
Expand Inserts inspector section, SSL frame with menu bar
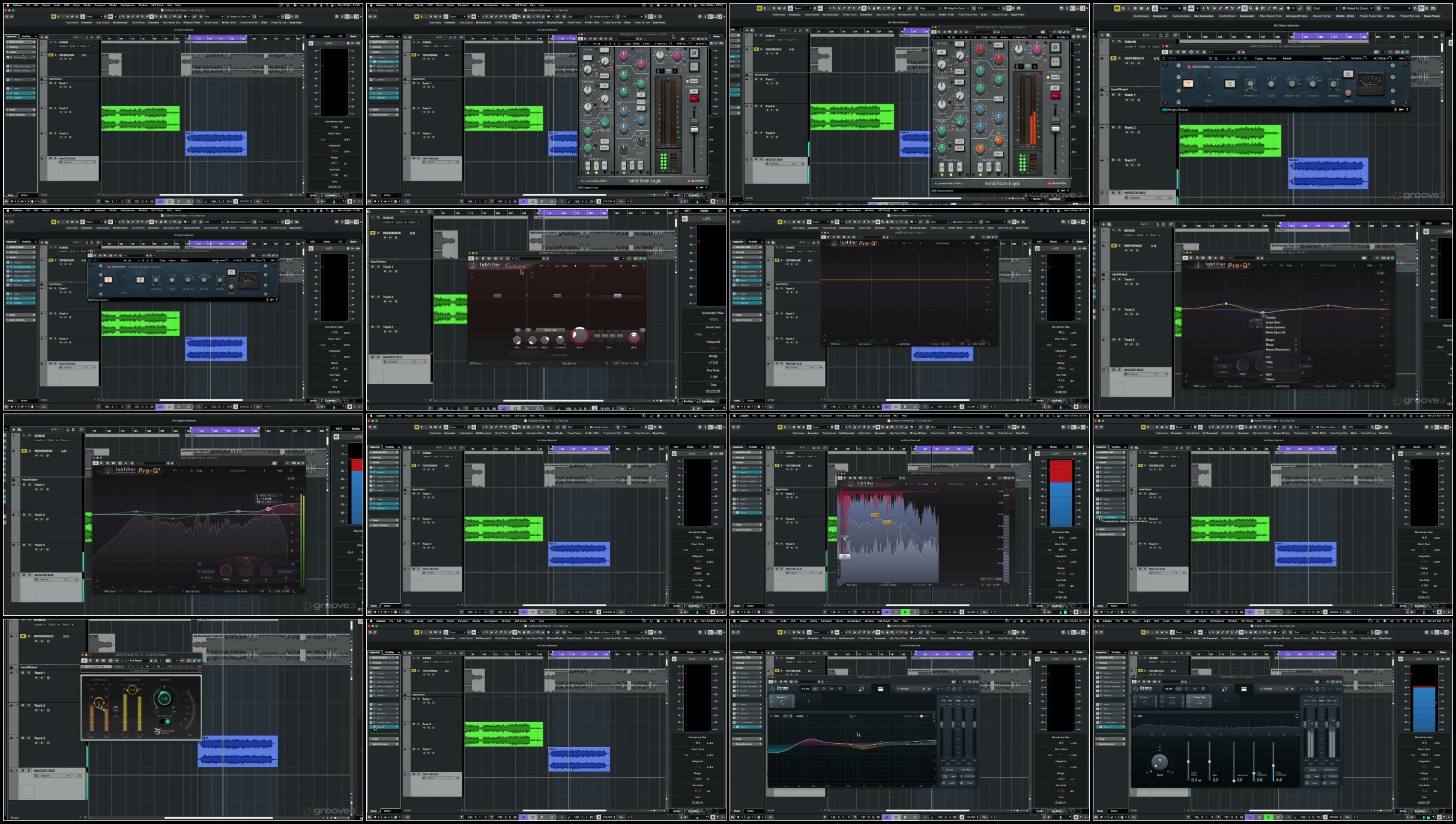[383, 52]
